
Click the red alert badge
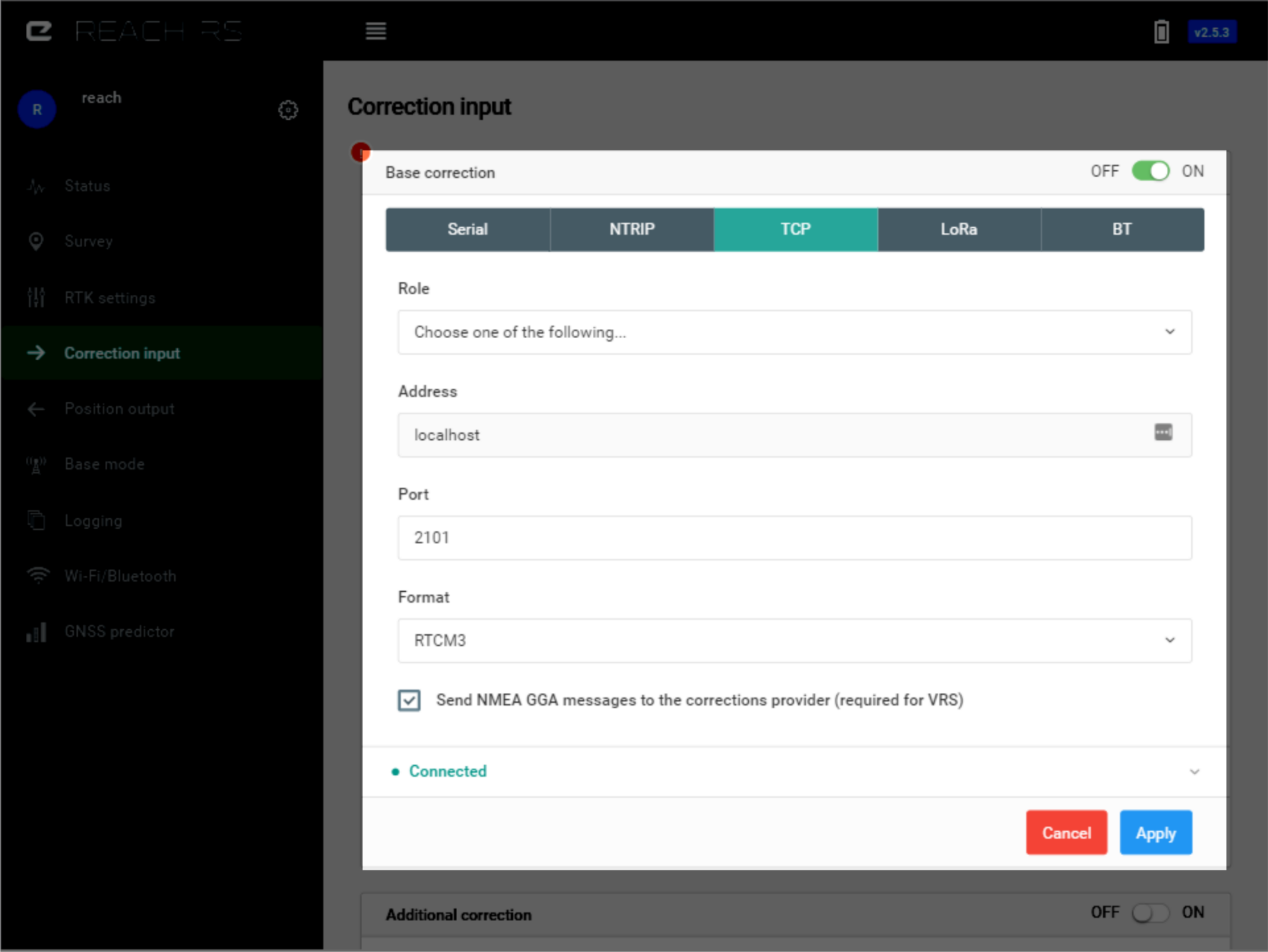[360, 152]
